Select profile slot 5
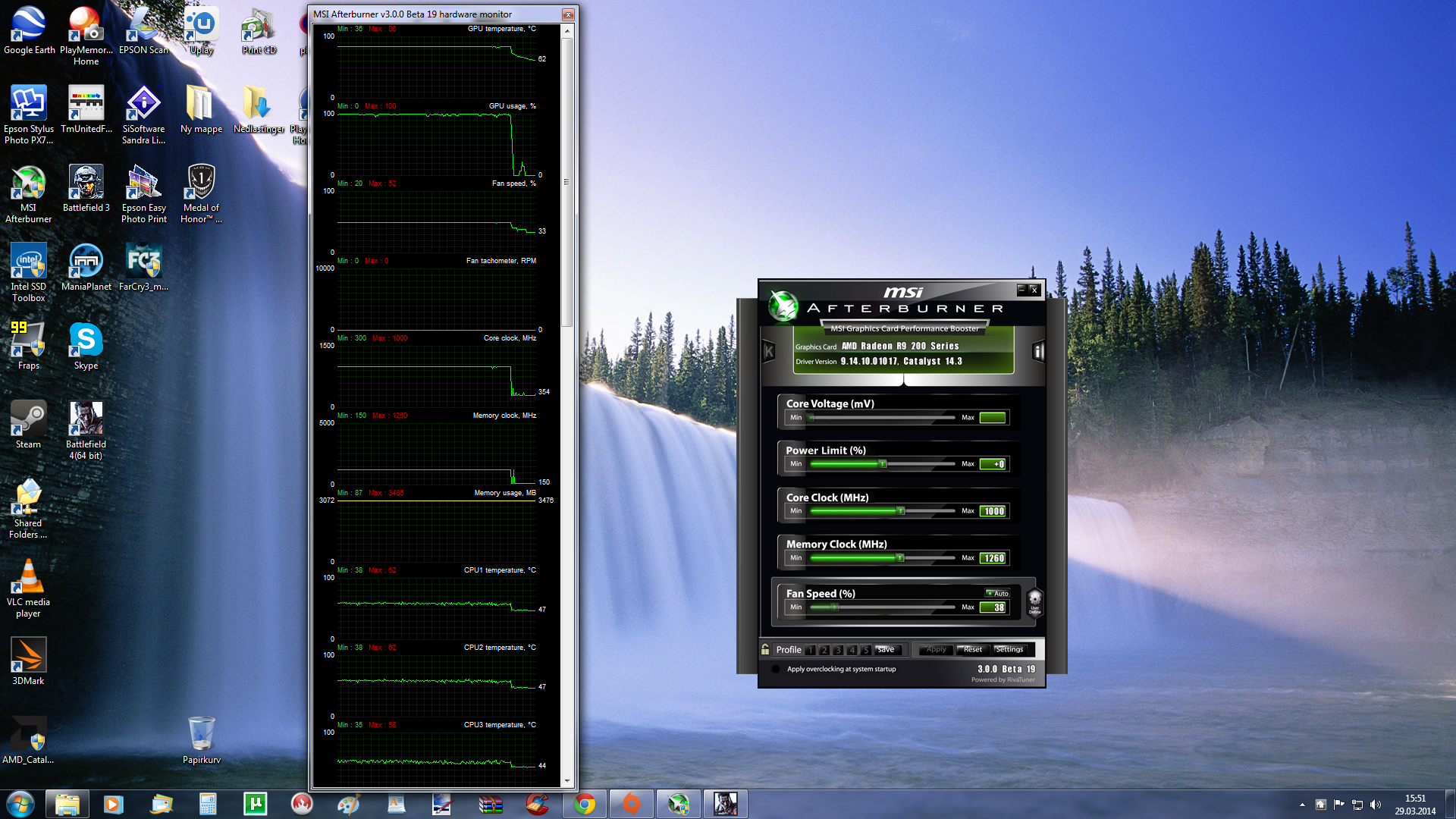Viewport: 1456px width, 819px height. [865, 650]
